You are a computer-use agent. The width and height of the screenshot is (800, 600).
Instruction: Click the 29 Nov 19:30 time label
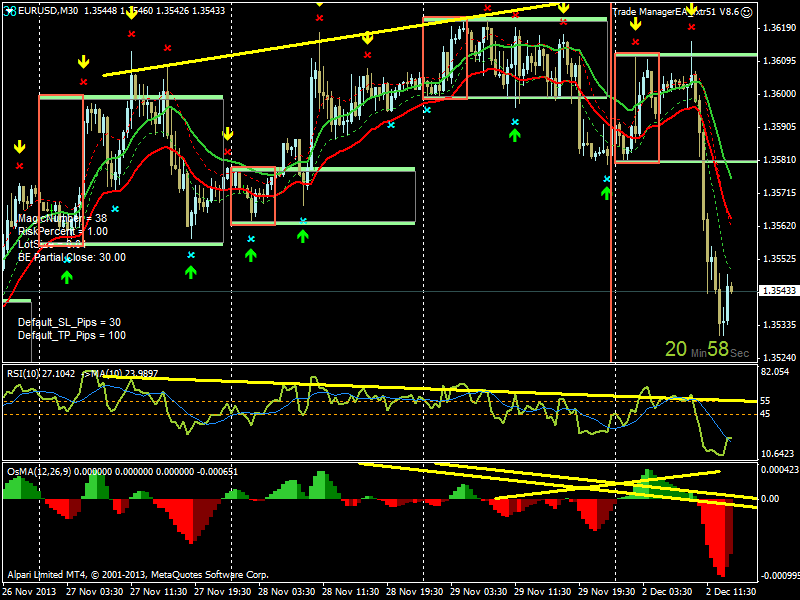[607, 592]
